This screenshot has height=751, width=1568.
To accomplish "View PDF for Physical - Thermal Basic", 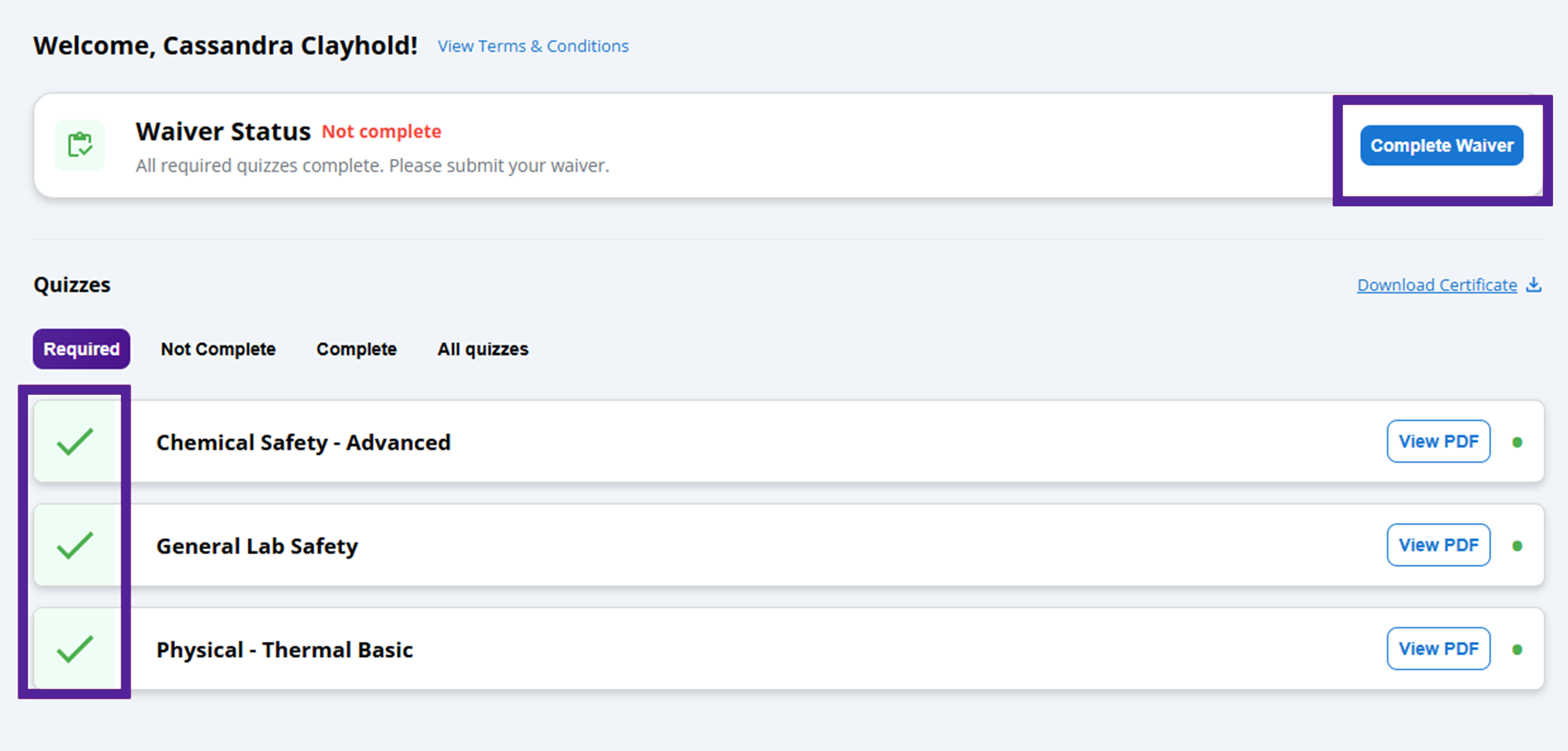I will [x=1438, y=648].
